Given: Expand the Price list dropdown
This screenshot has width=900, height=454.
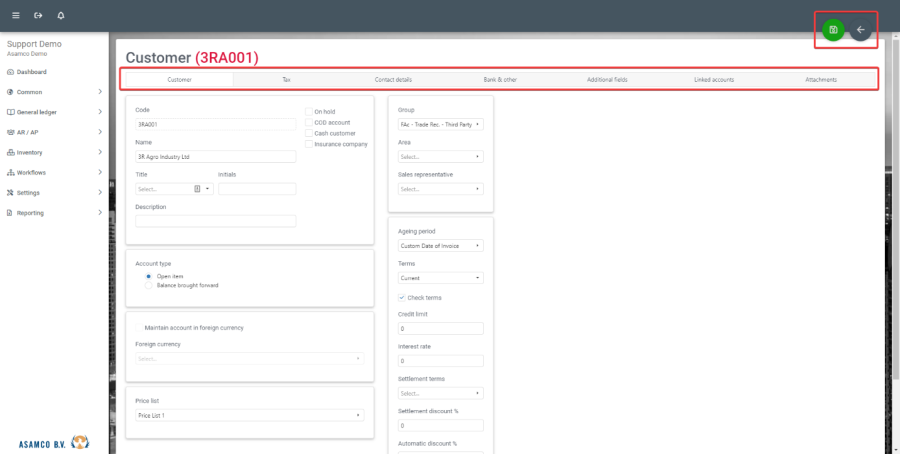Looking at the screenshot, I should pos(249,415).
